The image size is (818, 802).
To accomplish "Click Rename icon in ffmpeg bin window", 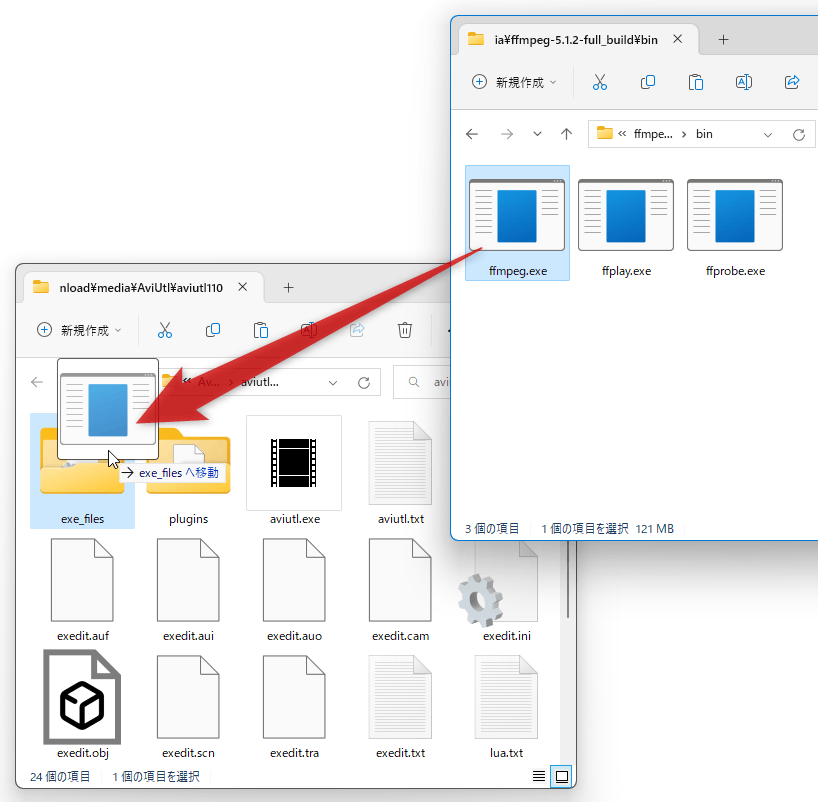I will point(743,82).
